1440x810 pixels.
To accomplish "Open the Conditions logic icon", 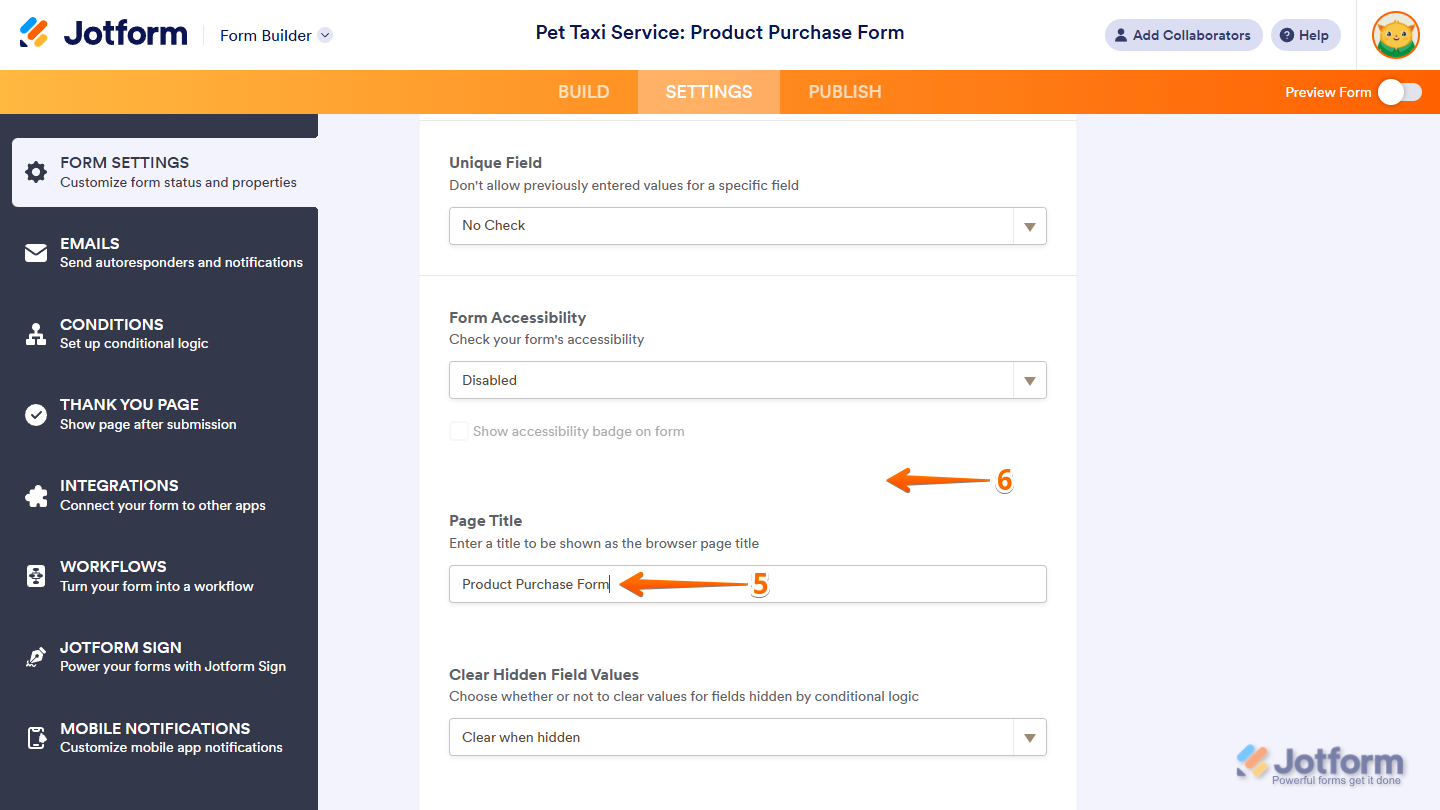I will click(36, 334).
